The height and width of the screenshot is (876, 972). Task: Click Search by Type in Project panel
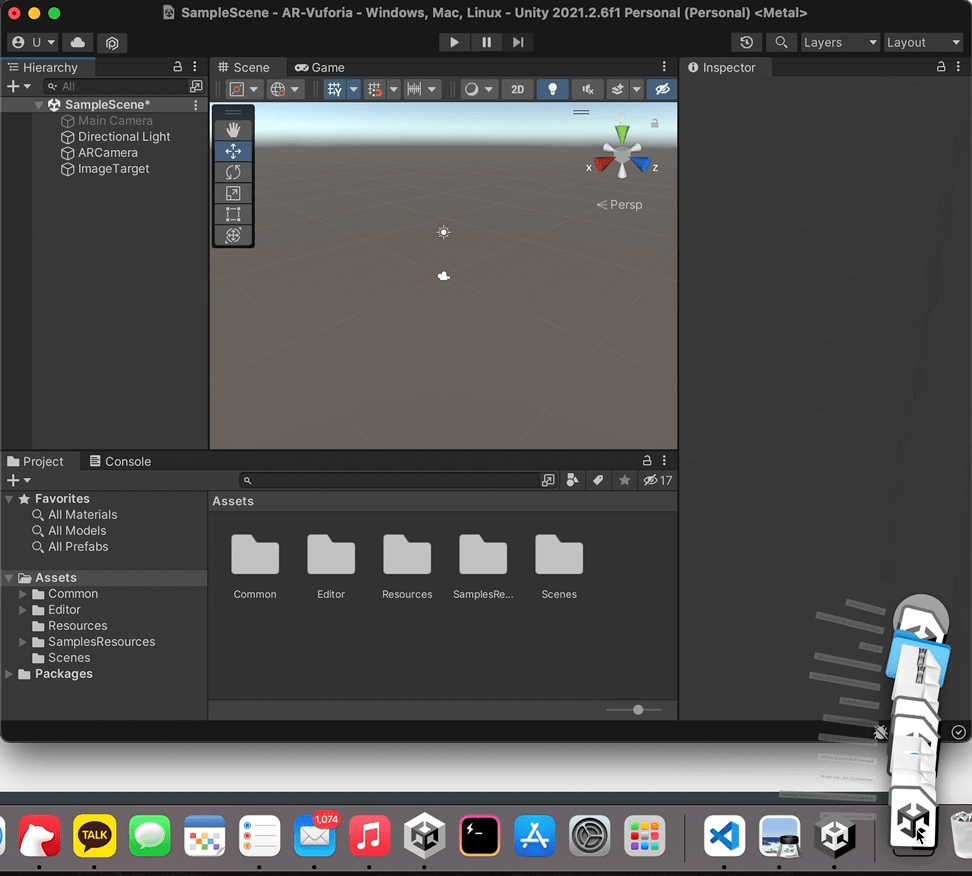(572, 480)
